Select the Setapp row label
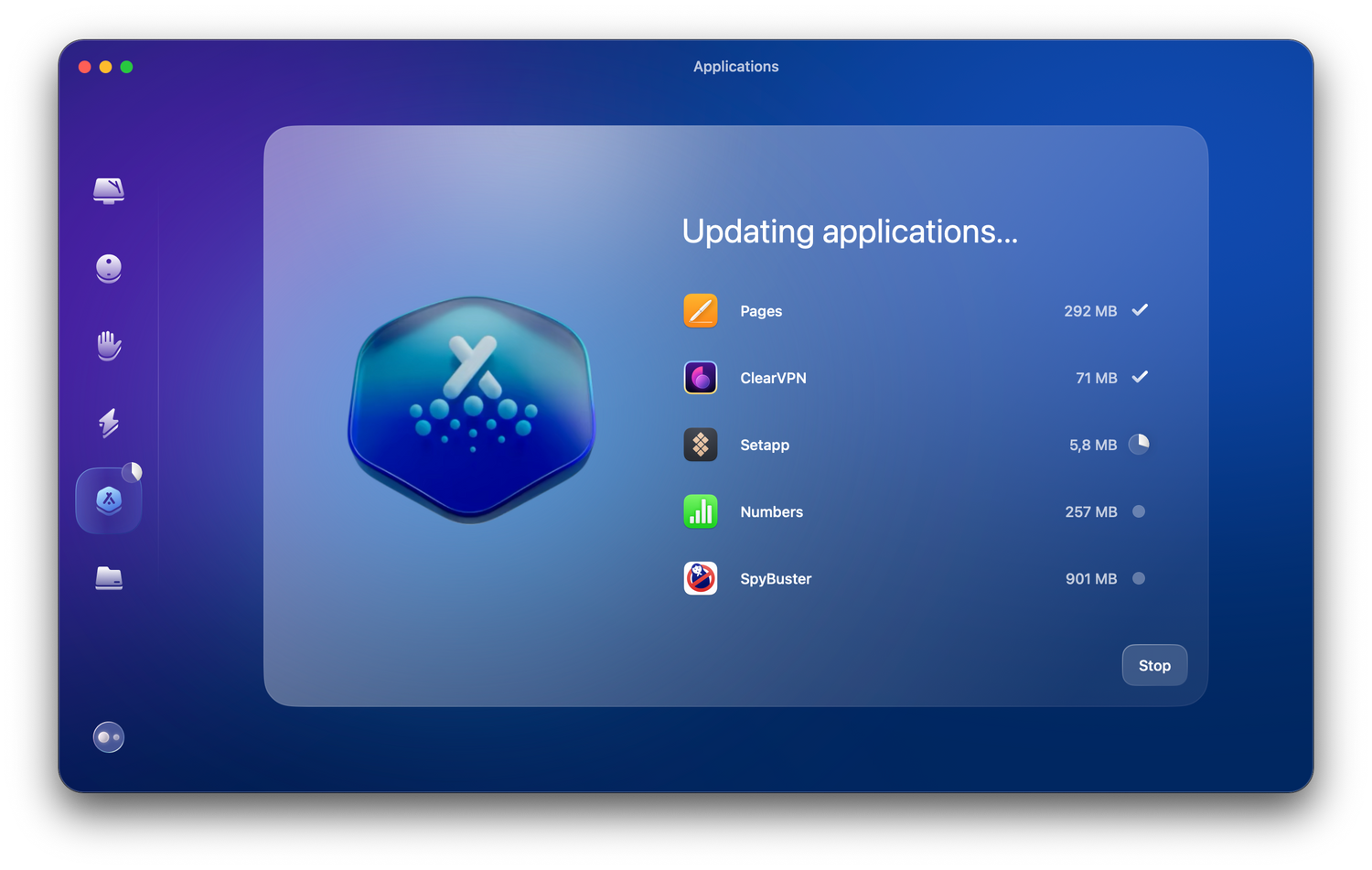 click(x=765, y=445)
